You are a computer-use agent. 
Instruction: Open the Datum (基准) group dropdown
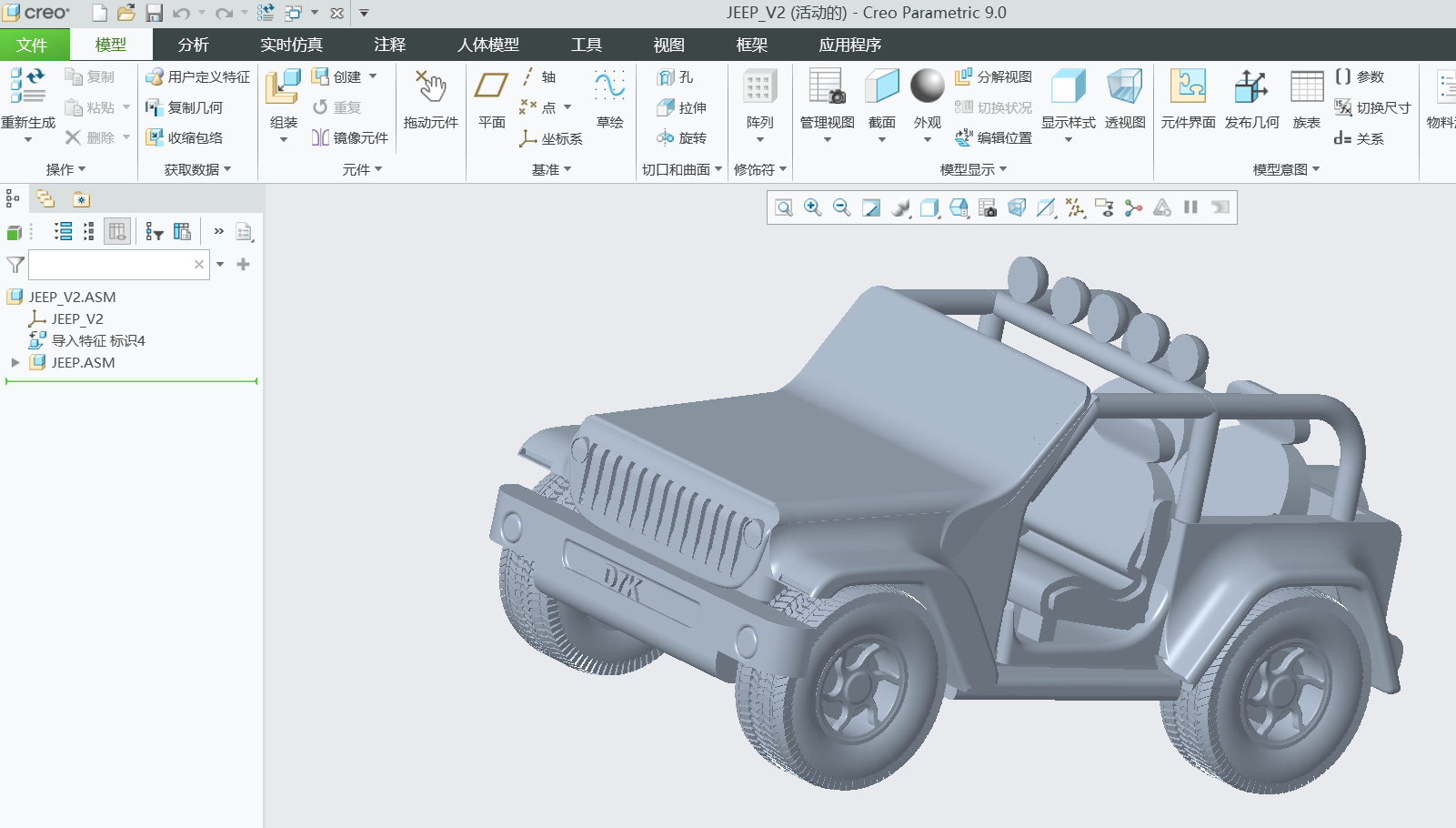tap(551, 169)
